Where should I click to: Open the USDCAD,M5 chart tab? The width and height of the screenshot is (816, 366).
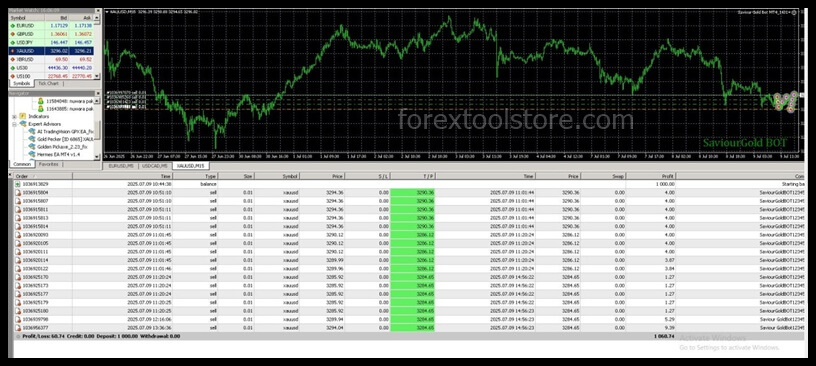coord(155,166)
